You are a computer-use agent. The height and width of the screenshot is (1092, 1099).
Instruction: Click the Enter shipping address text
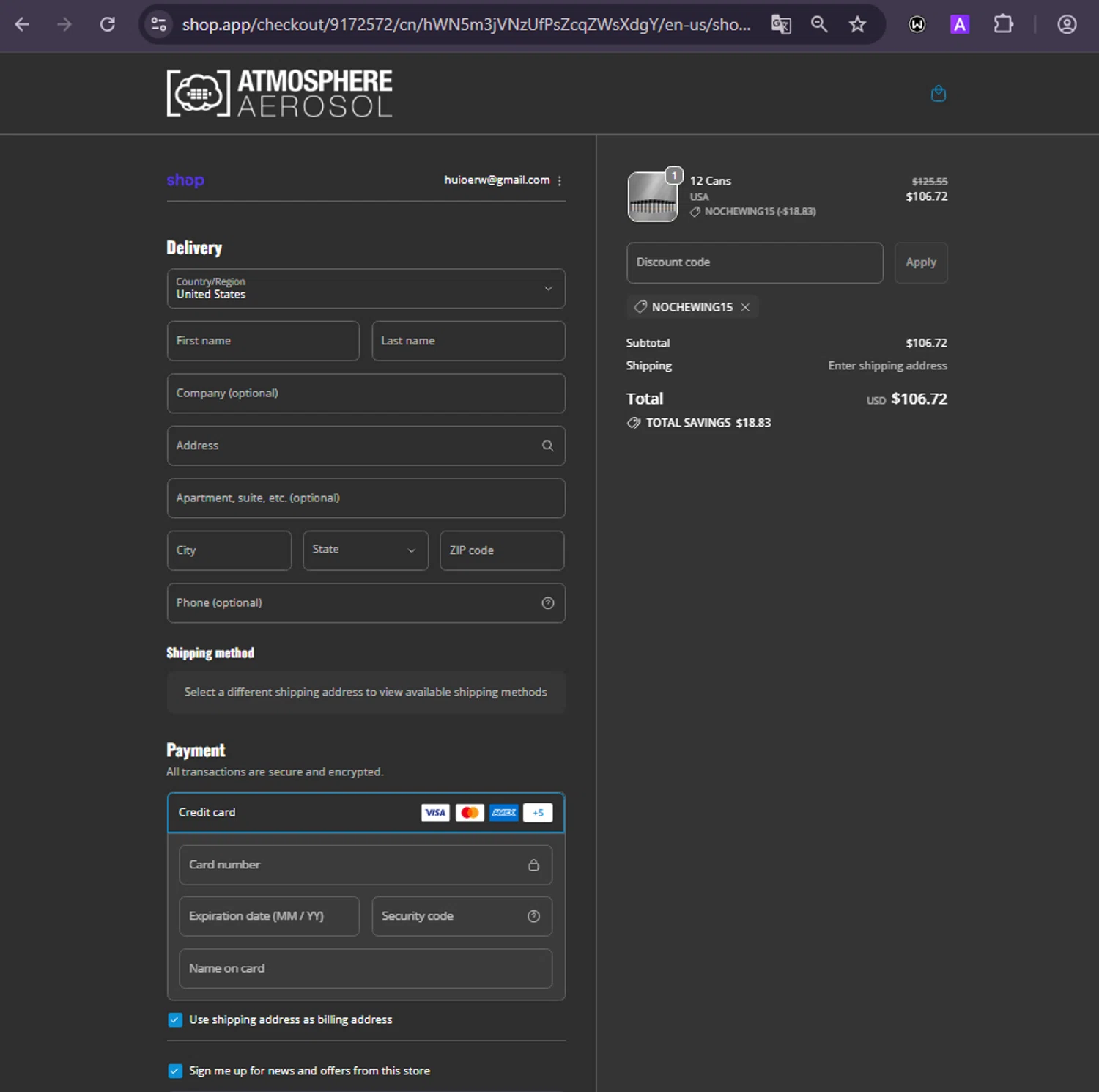point(887,366)
